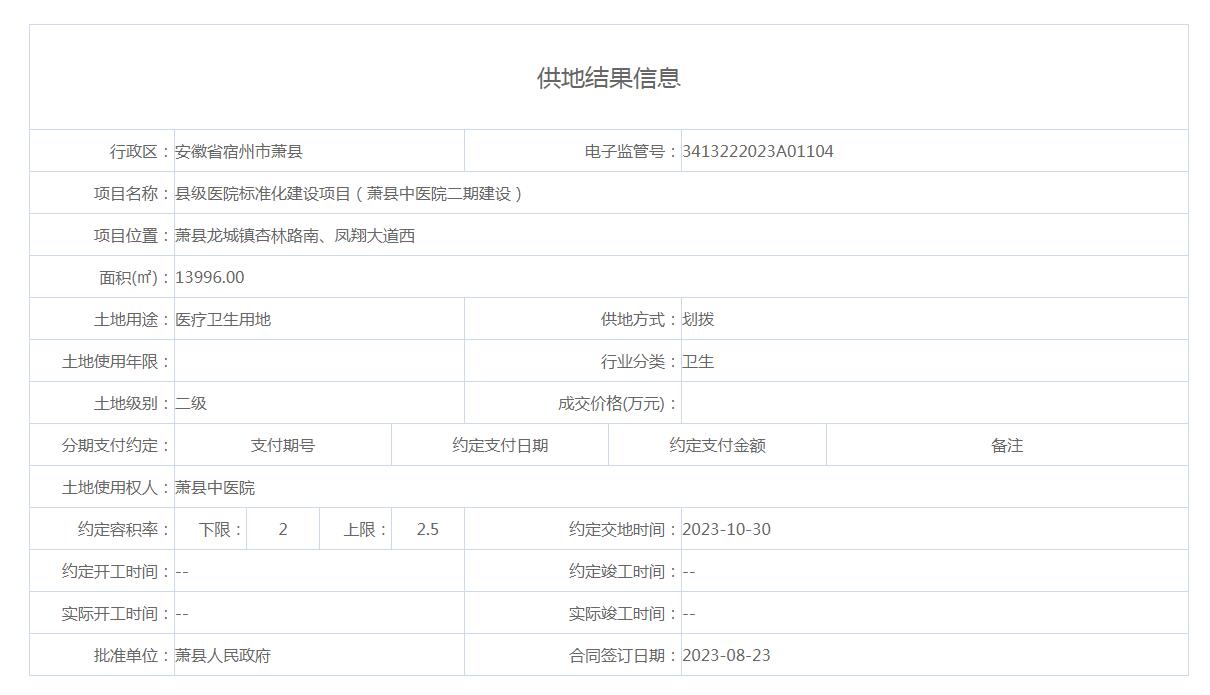Click the approving authority 萧县人民政府
The image size is (1210, 695).
(x=223, y=656)
